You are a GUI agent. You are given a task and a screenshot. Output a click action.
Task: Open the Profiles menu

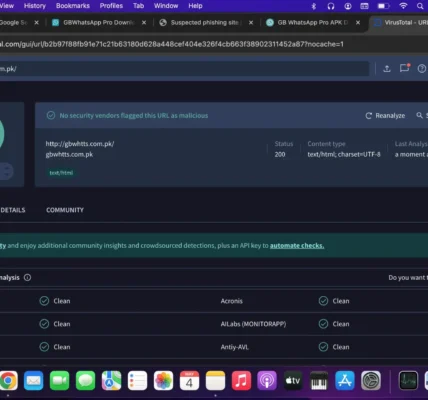coord(111,6)
